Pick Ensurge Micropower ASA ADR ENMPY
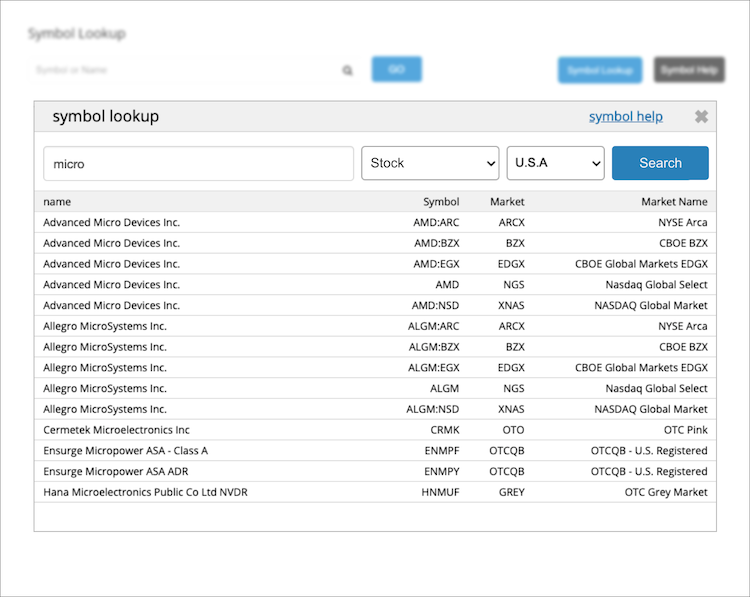The height and width of the screenshot is (597, 750). tap(118, 471)
